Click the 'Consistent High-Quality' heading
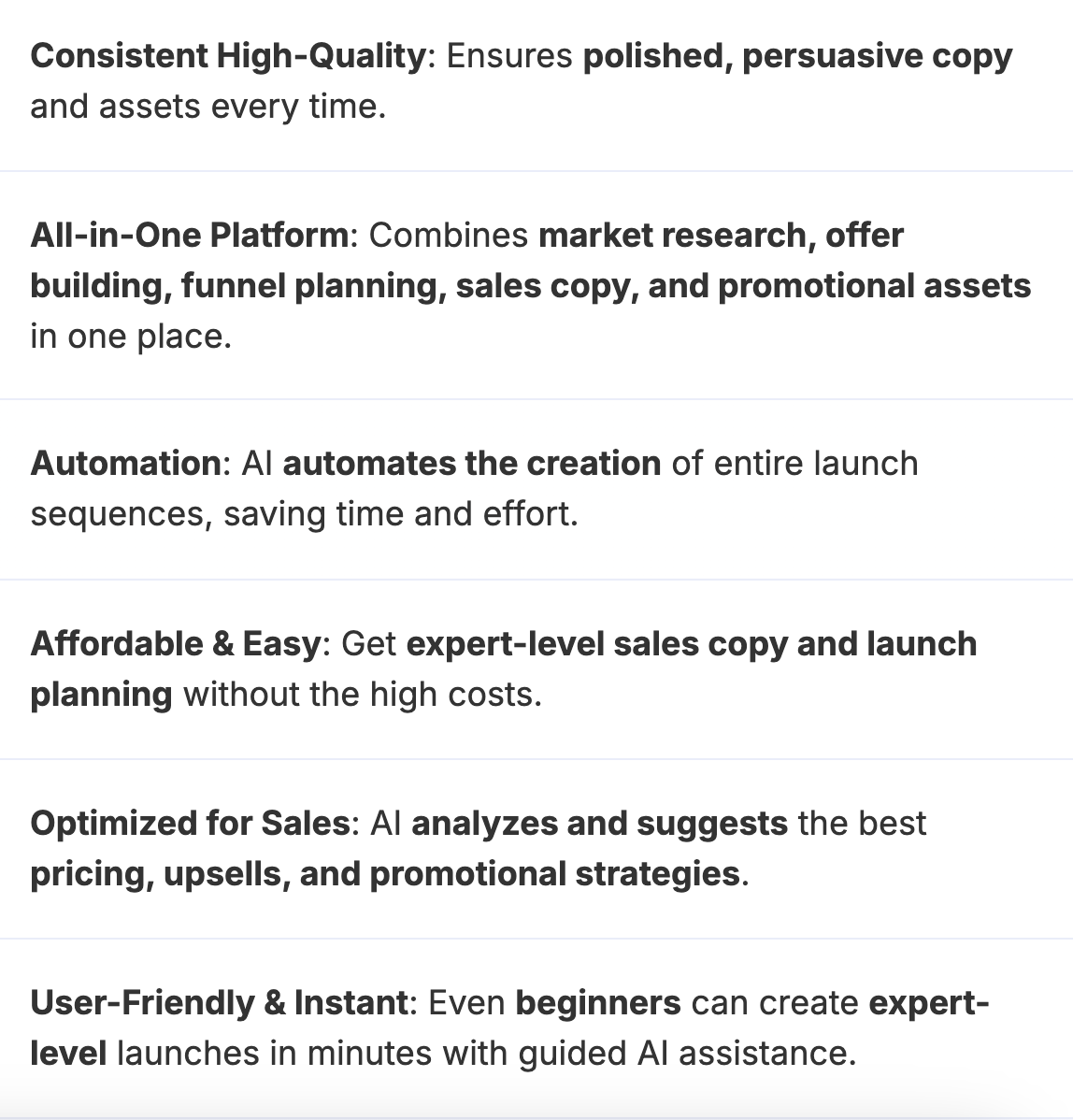The height and width of the screenshot is (1120, 1073). tap(228, 56)
